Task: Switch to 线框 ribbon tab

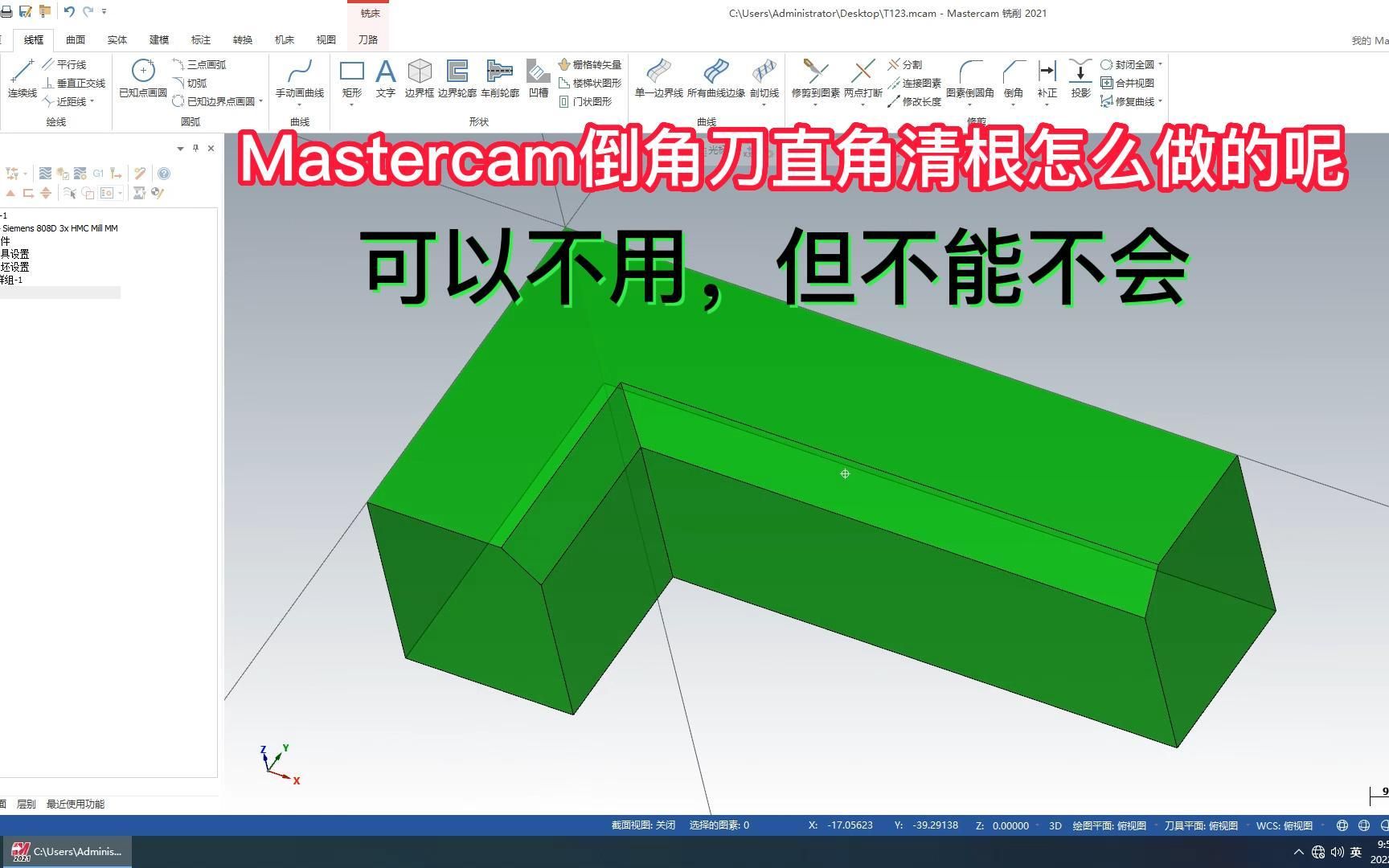Action: pyautogui.click(x=34, y=39)
